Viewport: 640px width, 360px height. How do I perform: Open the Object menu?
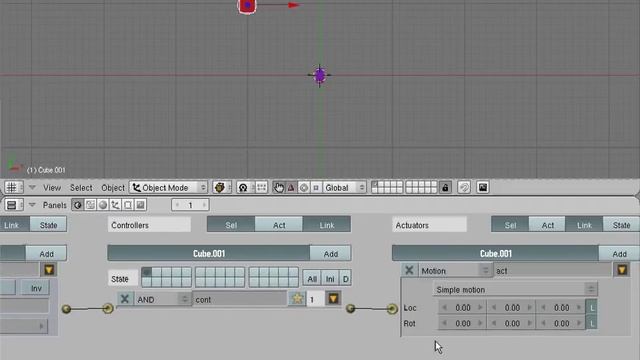pyautogui.click(x=113, y=188)
